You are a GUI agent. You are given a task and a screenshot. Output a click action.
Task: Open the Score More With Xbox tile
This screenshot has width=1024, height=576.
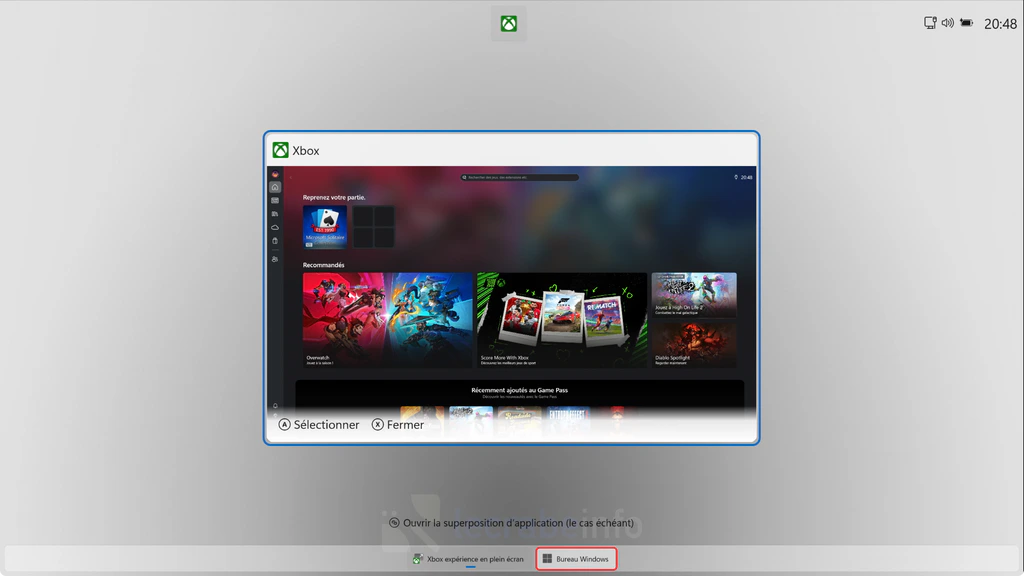pyautogui.click(x=562, y=320)
